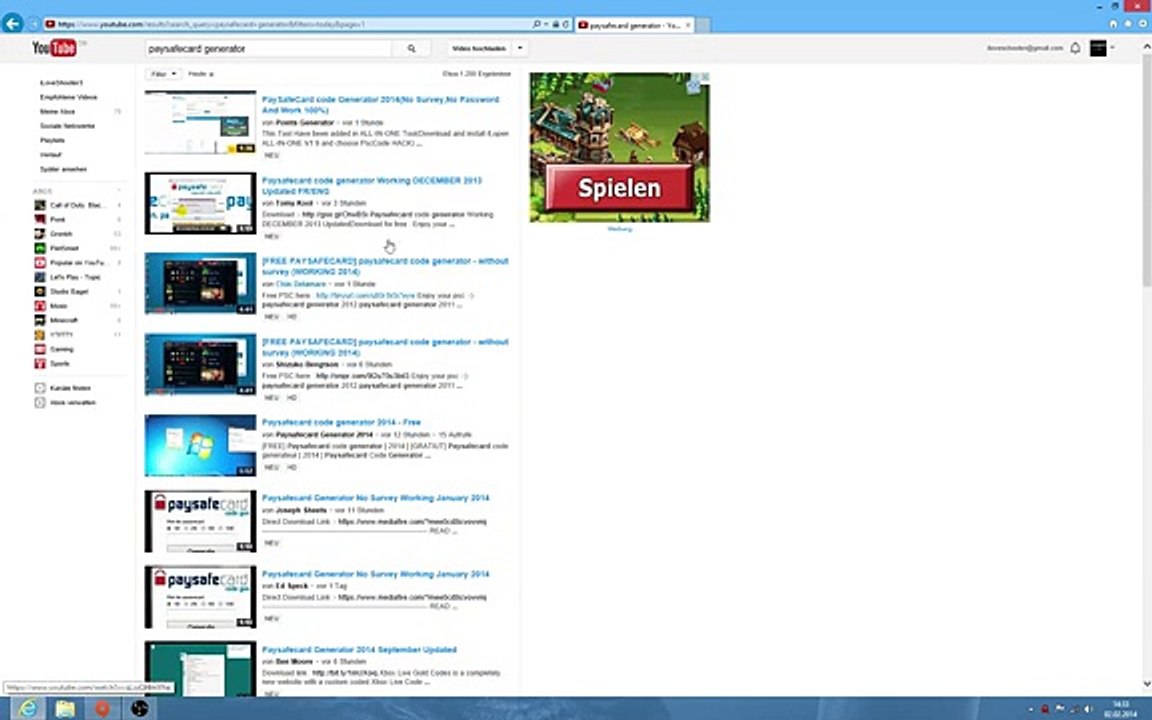
Task: Open the Gaming channel icon in the sidebar
Action: 40,349
